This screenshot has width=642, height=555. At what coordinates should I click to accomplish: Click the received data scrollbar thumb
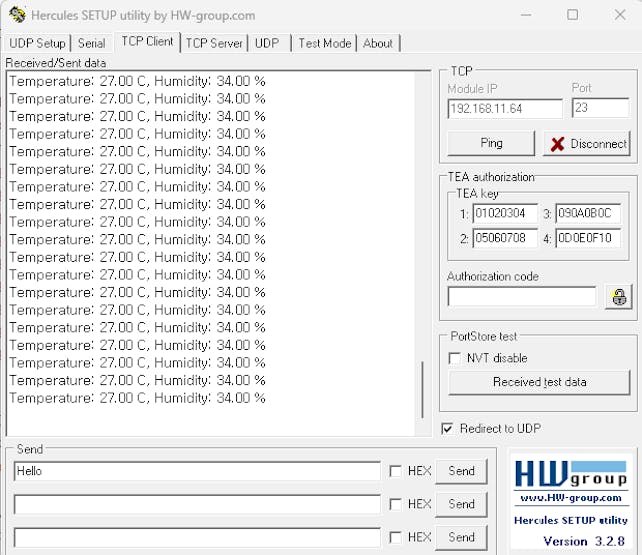(x=423, y=390)
